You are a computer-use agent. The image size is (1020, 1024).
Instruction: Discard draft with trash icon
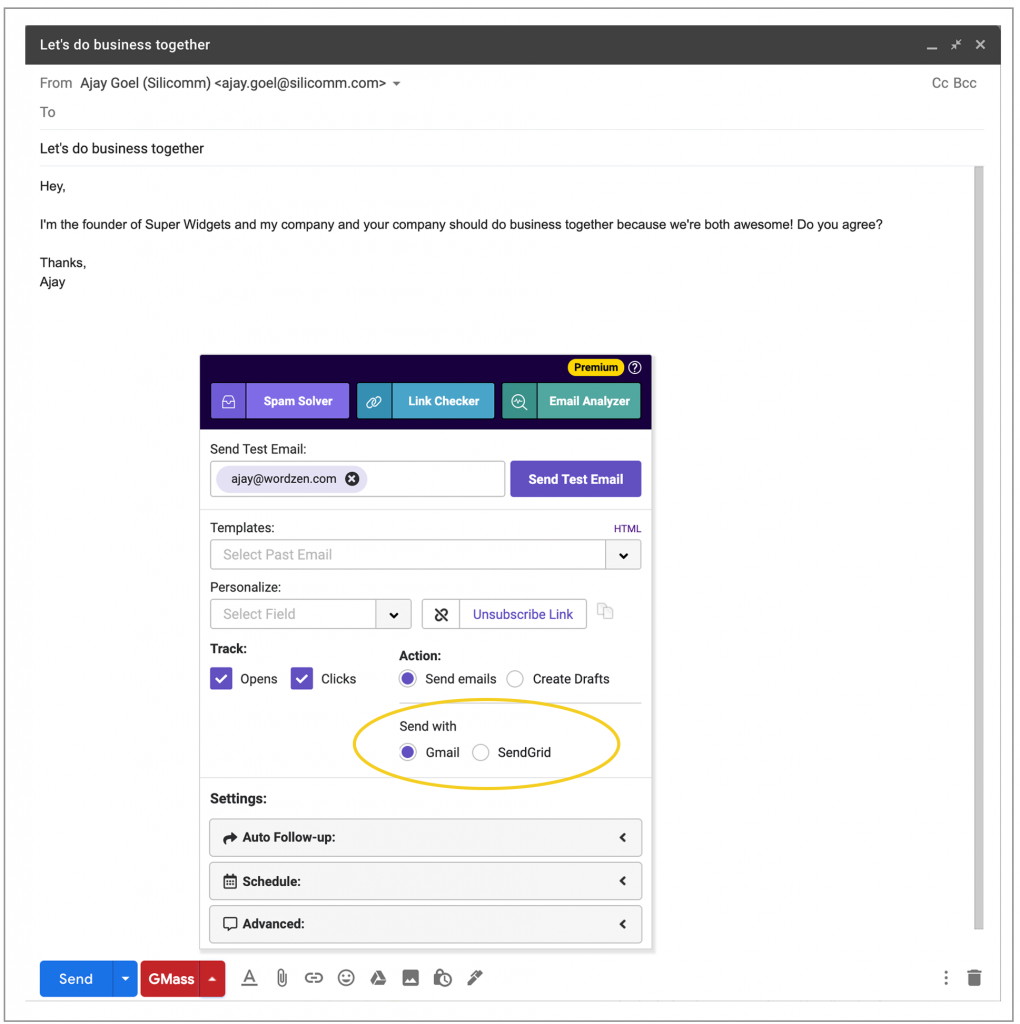point(974,978)
